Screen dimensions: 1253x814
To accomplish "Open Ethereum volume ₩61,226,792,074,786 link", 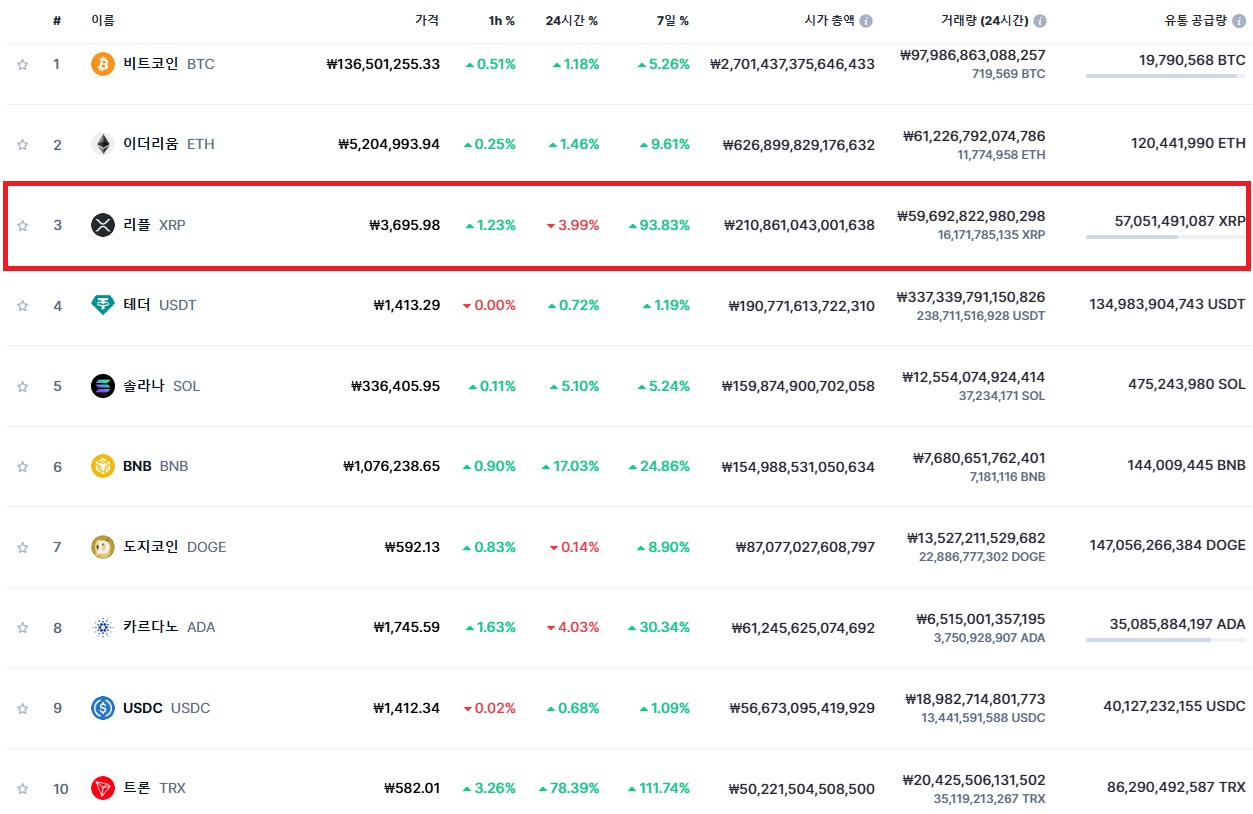I will click(x=974, y=136).
